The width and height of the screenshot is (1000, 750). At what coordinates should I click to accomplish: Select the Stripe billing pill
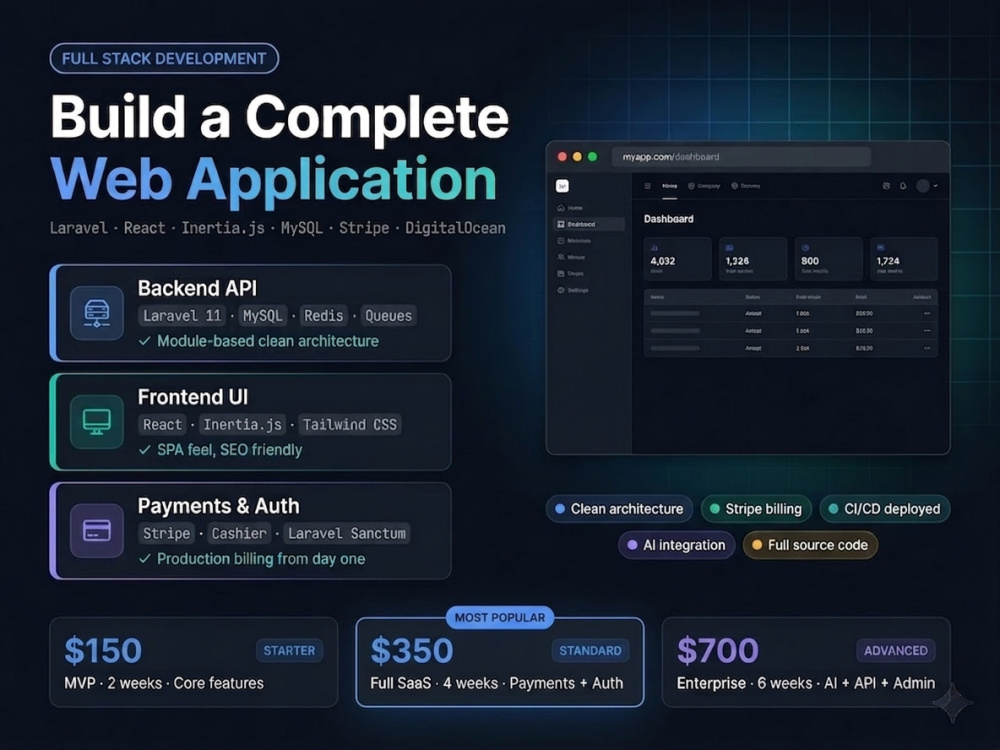coord(756,509)
